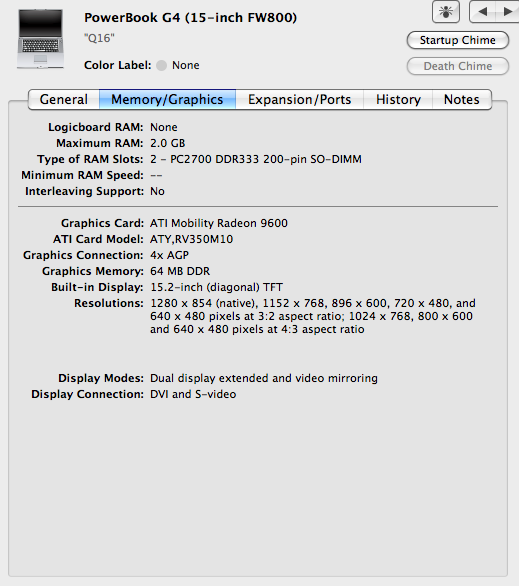Click the disabled Death Chime button
Image resolution: width=519 pixels, height=586 pixels.
pyautogui.click(x=458, y=66)
